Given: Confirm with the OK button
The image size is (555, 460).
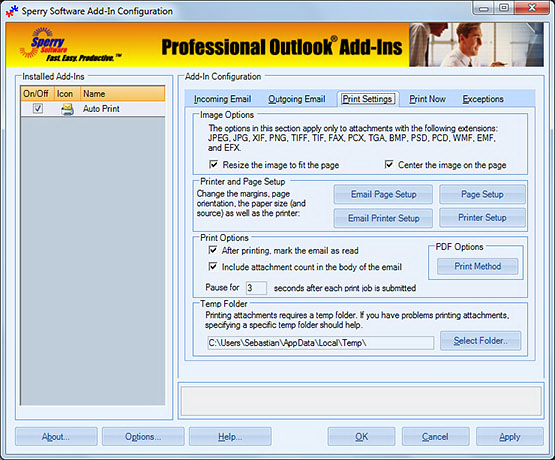Looking at the screenshot, I should (x=361, y=437).
